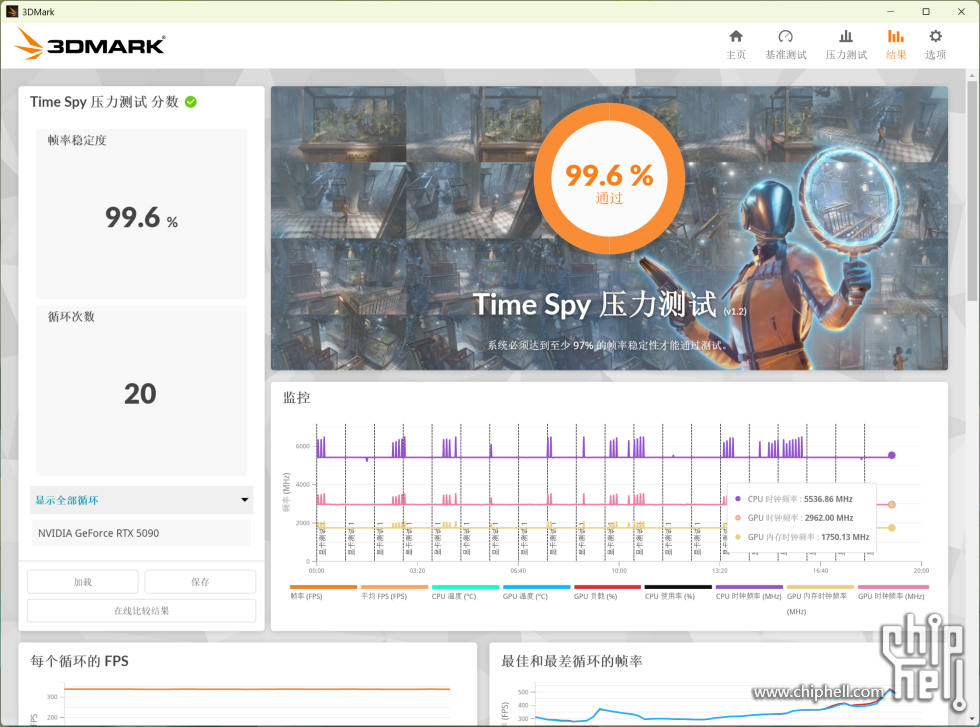Toggle the pink GPU 时钟频率 legend item
The image size is (980, 727).
point(893,592)
